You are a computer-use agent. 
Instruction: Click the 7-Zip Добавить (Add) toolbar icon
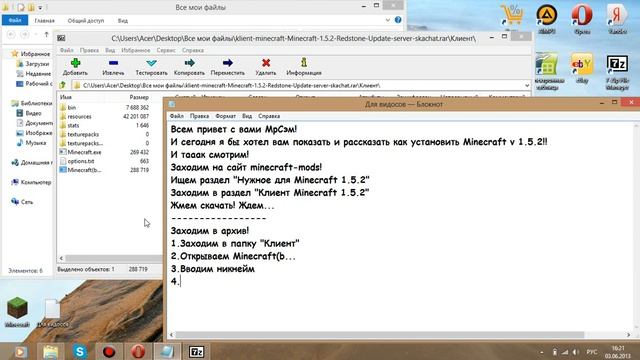click(x=76, y=63)
